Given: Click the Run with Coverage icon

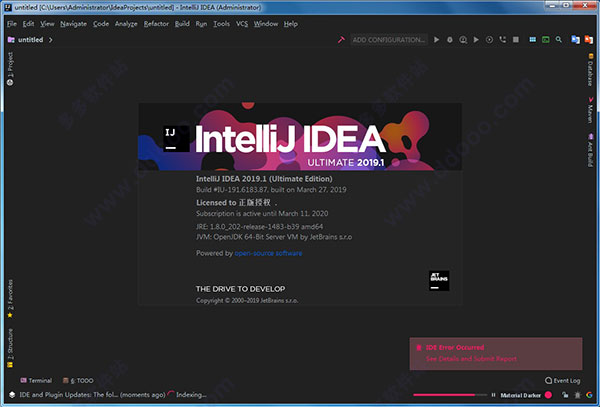Looking at the screenshot, I should click(463, 40).
